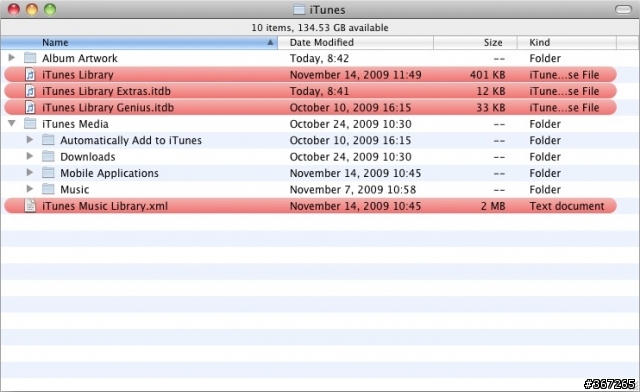
Task: Select iTunes Library Genius.itdb file name
Action: (x=108, y=107)
